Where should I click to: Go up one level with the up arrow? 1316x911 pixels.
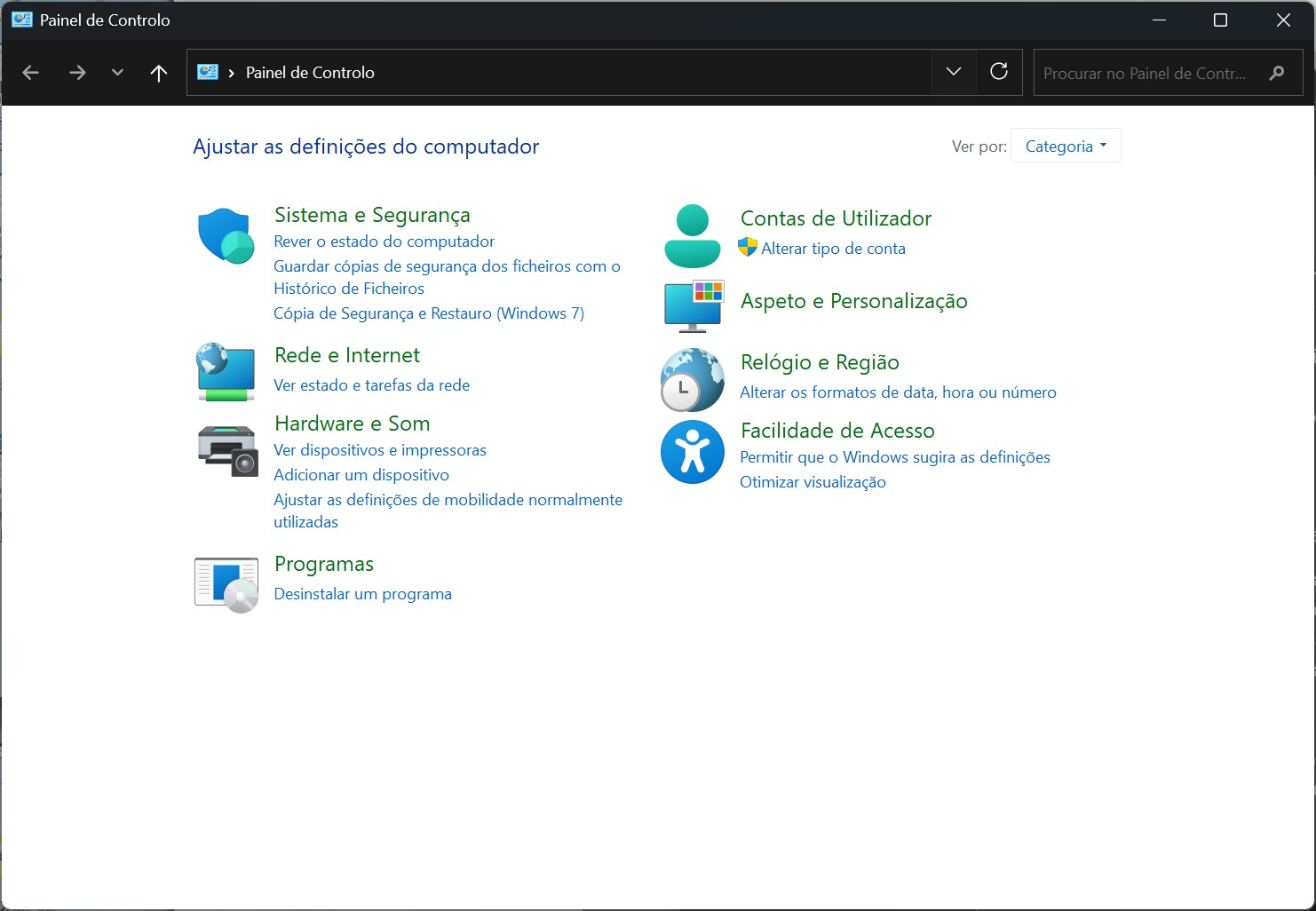pos(159,73)
